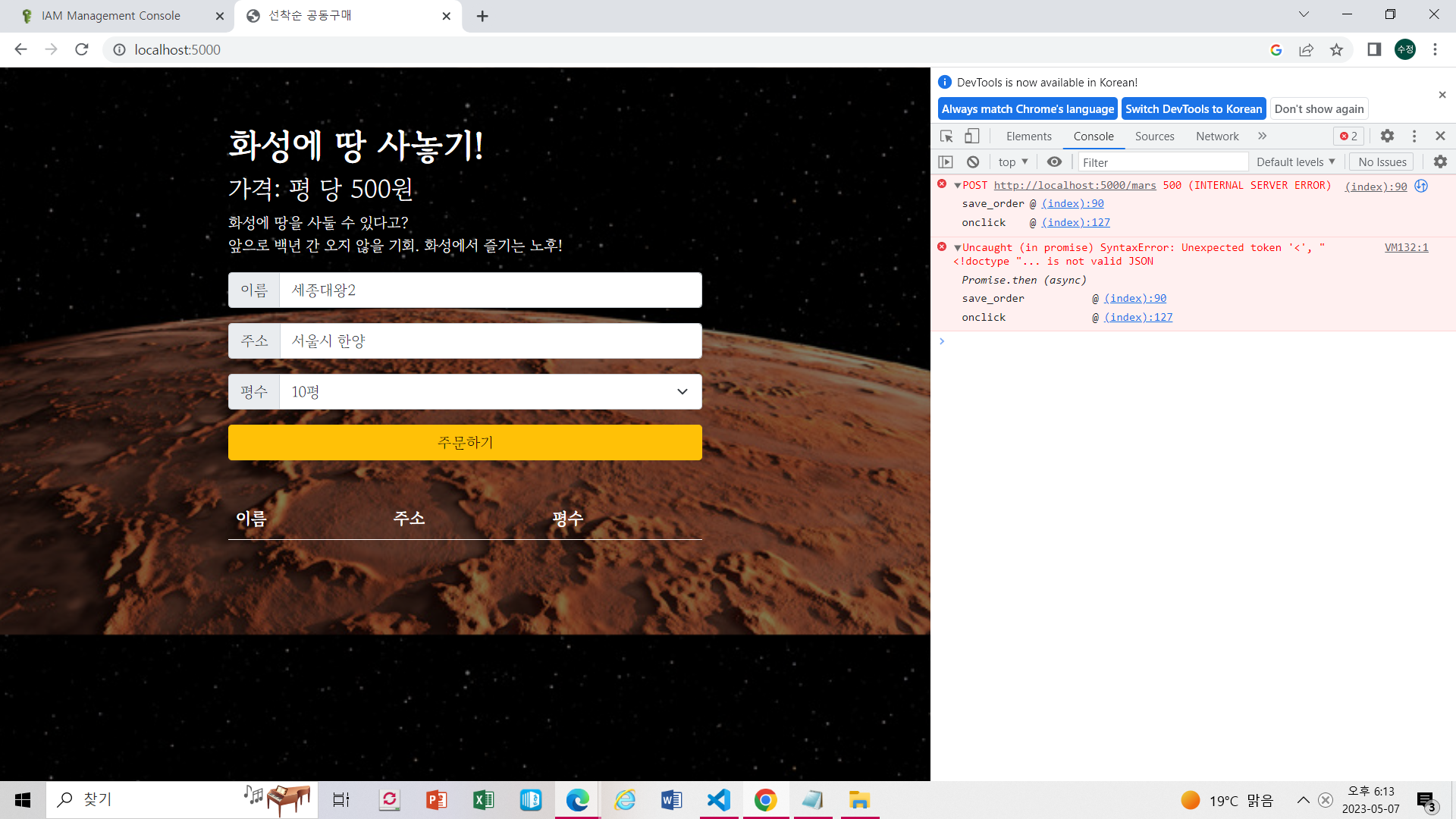This screenshot has width=1456, height=819.
Task: Click the 이름 name input field
Action: pyautogui.click(x=490, y=290)
